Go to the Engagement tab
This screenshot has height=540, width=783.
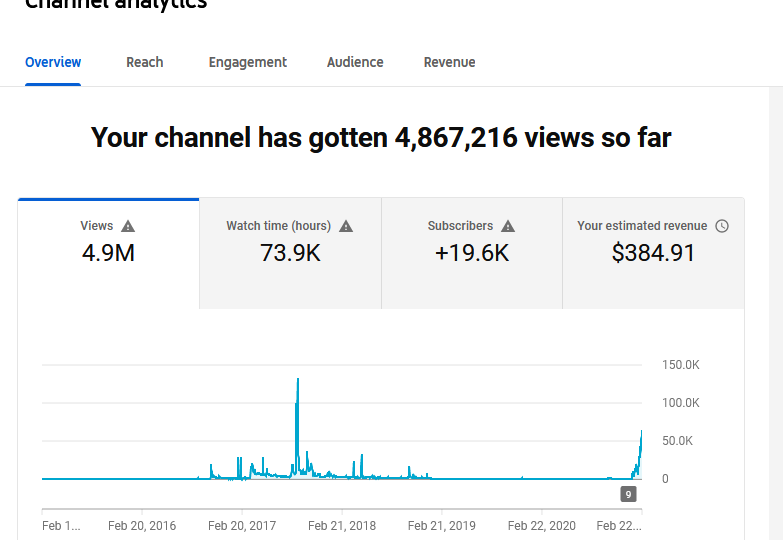[x=247, y=62]
